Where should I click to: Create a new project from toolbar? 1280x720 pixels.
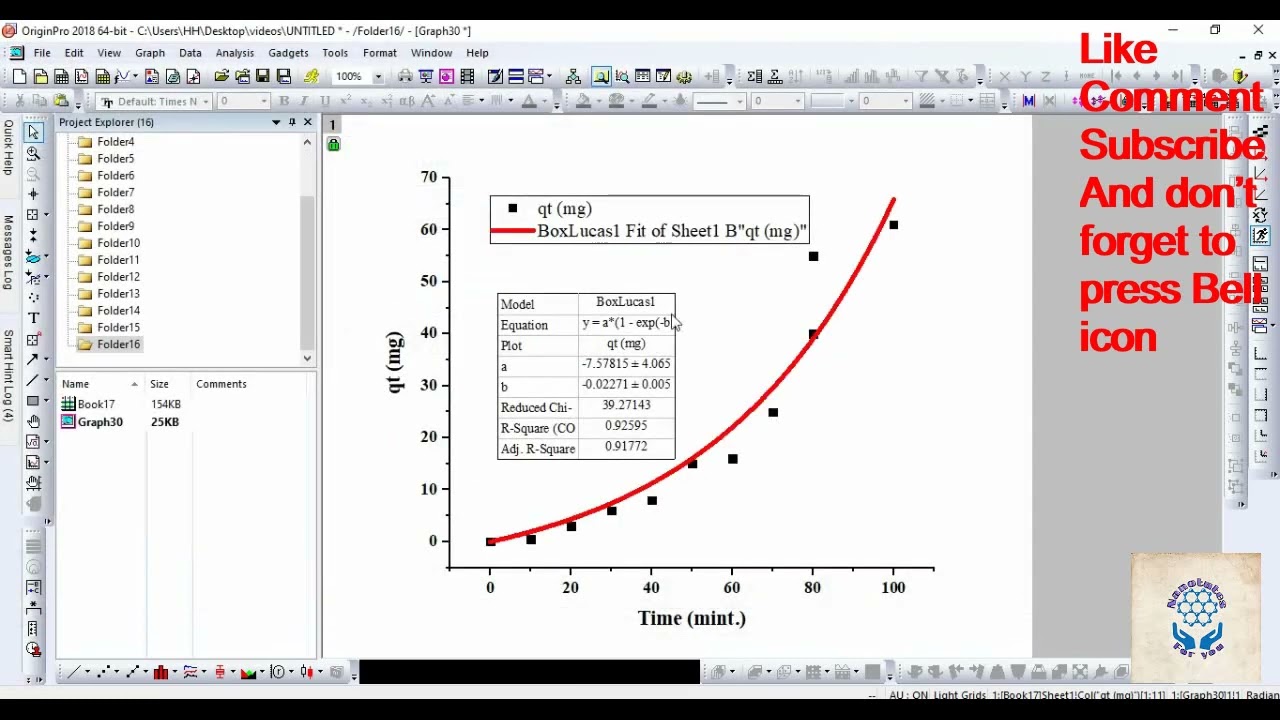(19, 76)
